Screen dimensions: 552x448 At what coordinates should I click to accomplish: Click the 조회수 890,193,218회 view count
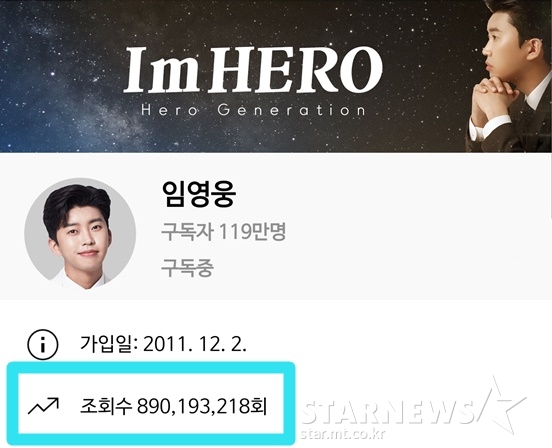click(x=174, y=407)
